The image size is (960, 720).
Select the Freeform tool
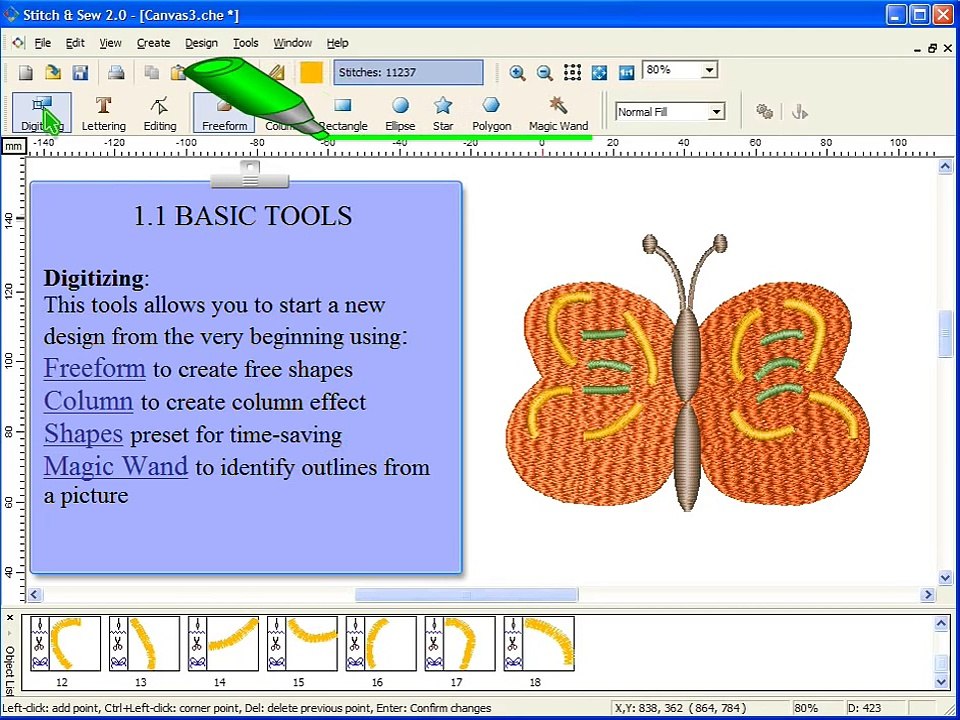[x=224, y=113]
